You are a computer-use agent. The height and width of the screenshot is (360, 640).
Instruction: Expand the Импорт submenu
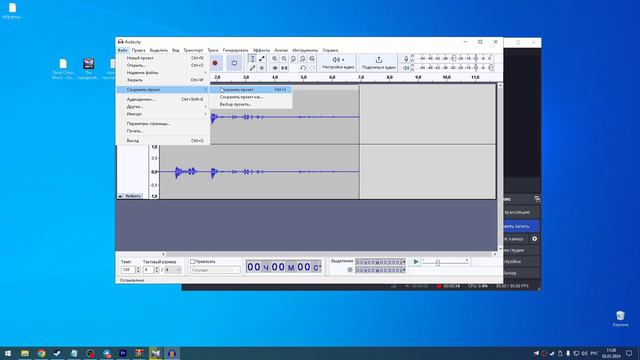[163, 114]
